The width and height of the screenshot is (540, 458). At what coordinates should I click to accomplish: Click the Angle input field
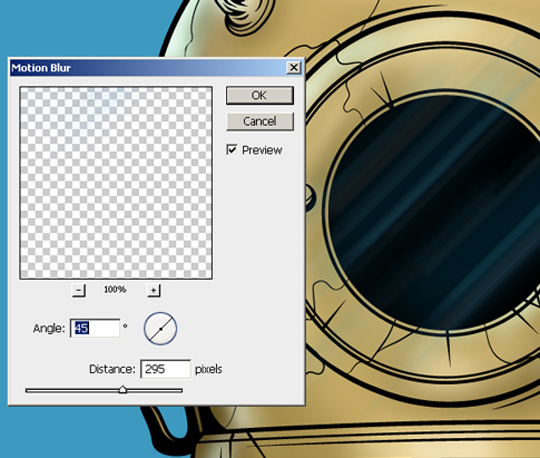95,328
